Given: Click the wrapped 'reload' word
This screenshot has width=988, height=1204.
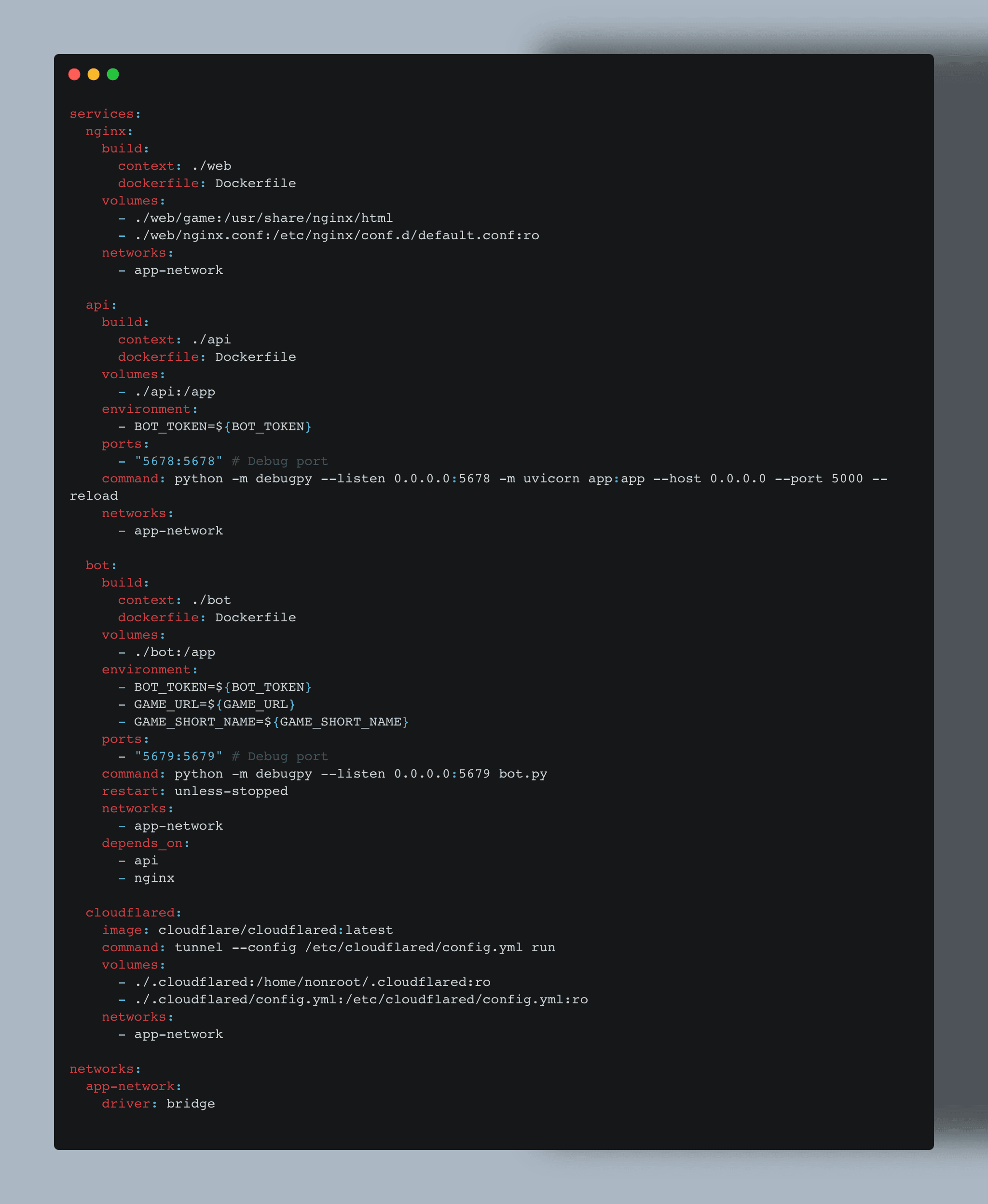Looking at the screenshot, I should pyautogui.click(x=94, y=496).
